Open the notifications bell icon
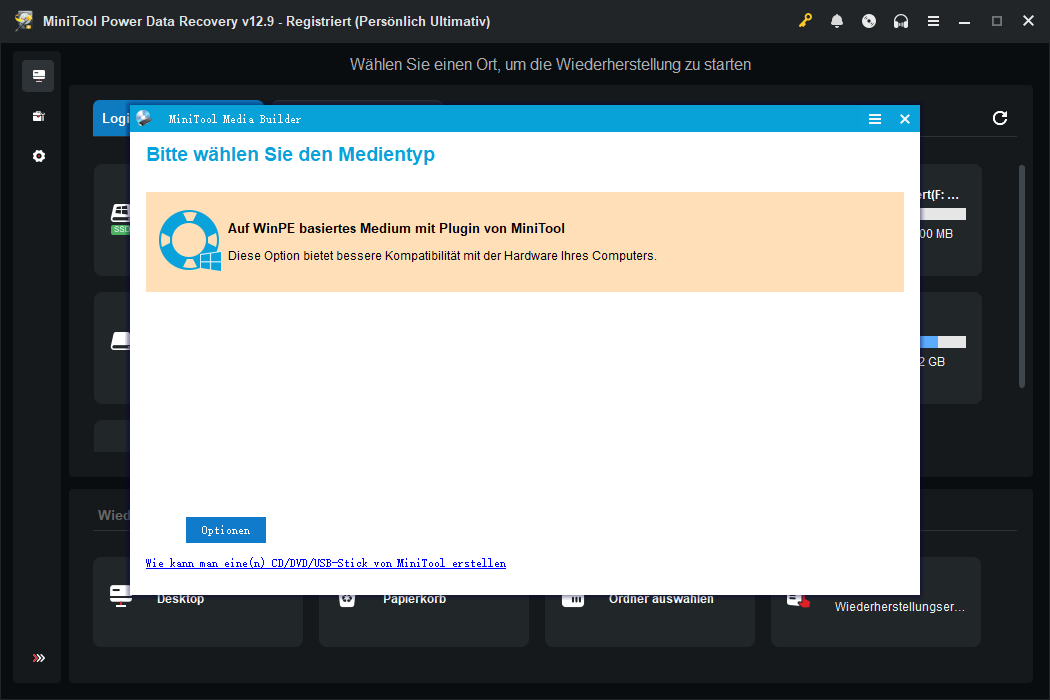The width and height of the screenshot is (1050, 700). pos(837,21)
